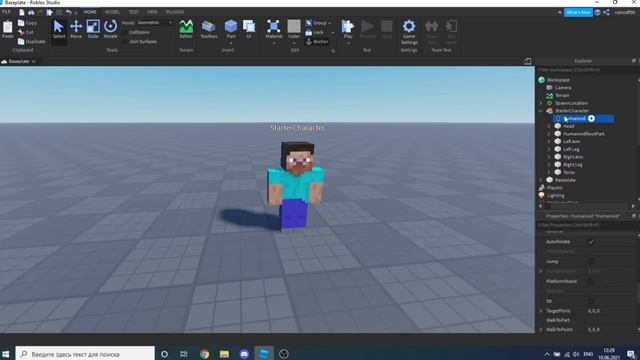
Task: Click Duplicate in Clipboard group
Action: pyautogui.click(x=31, y=41)
